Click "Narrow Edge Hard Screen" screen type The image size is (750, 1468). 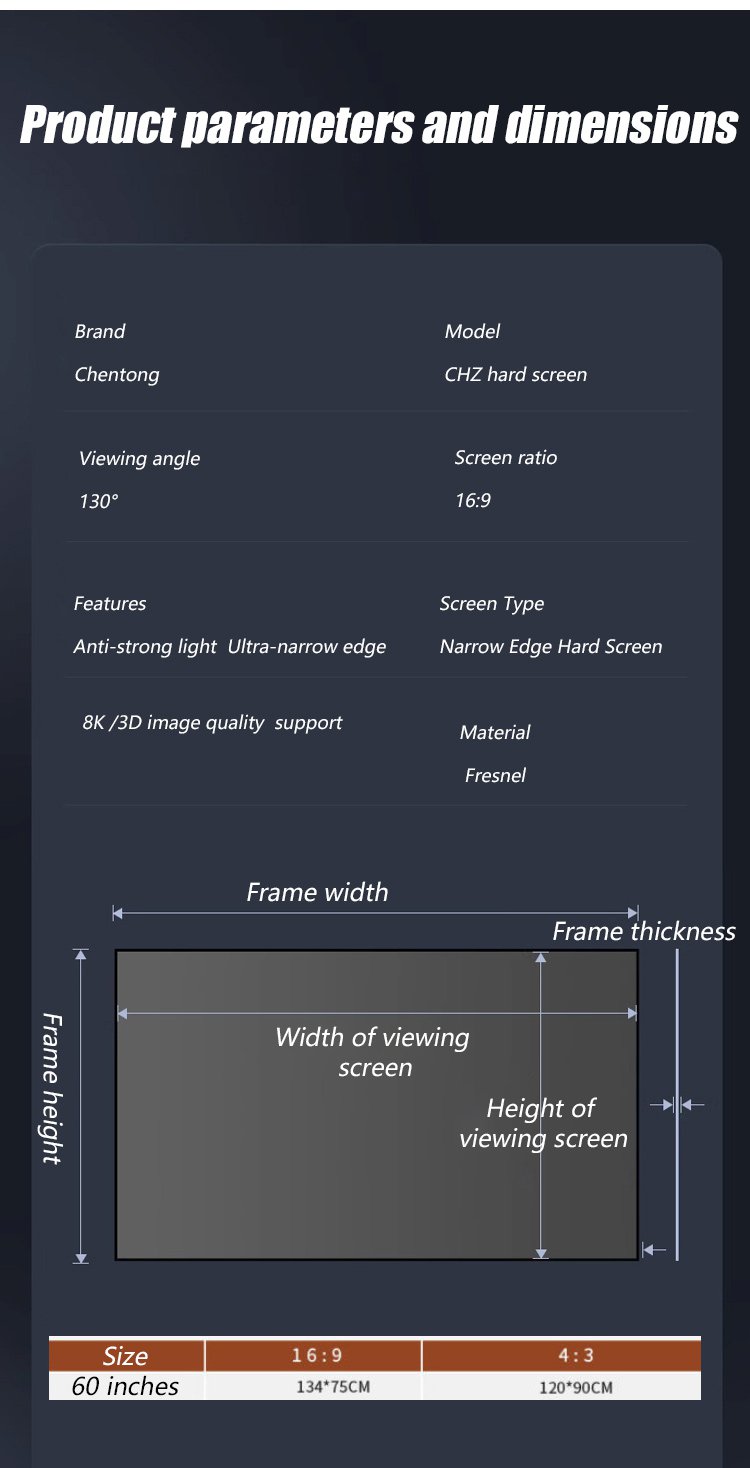click(x=550, y=647)
